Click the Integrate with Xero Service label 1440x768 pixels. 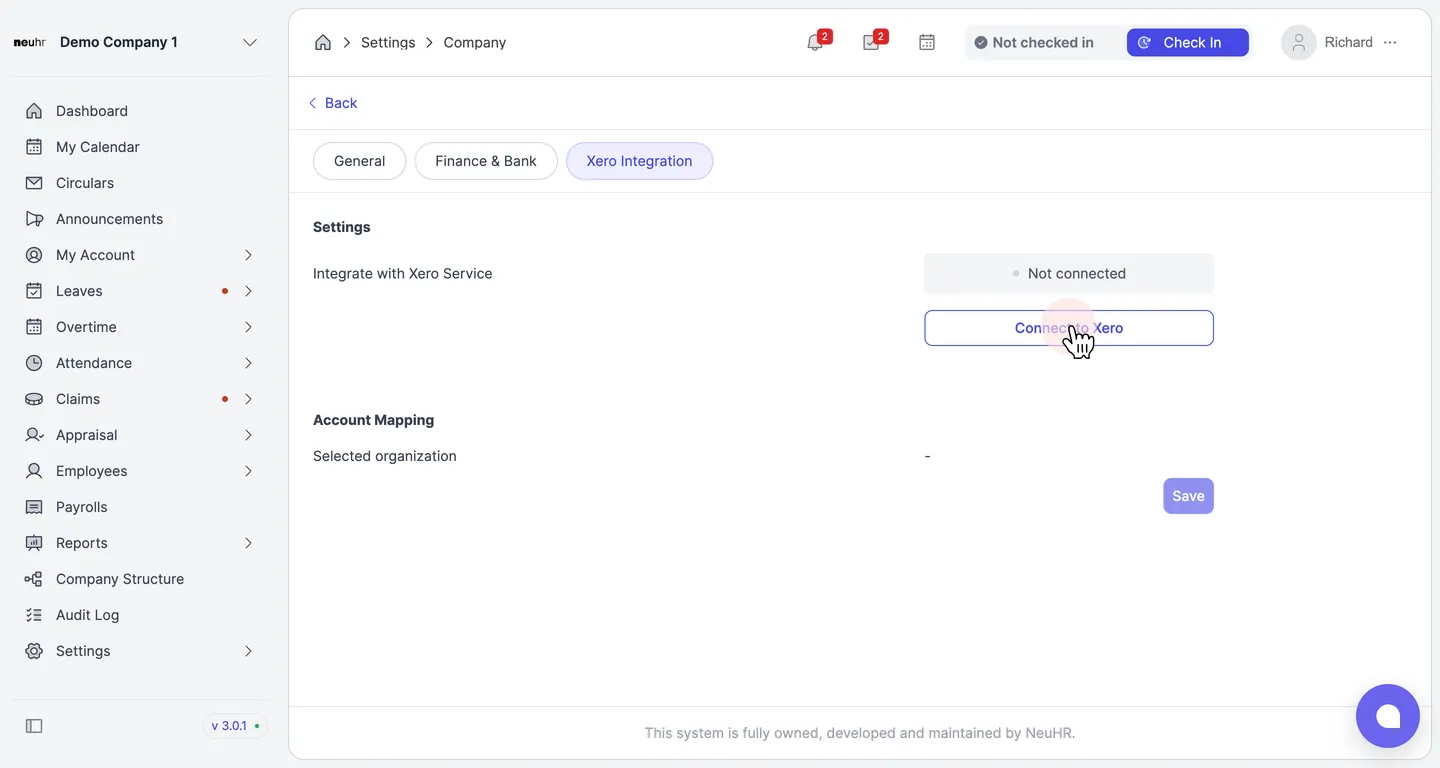coord(402,273)
